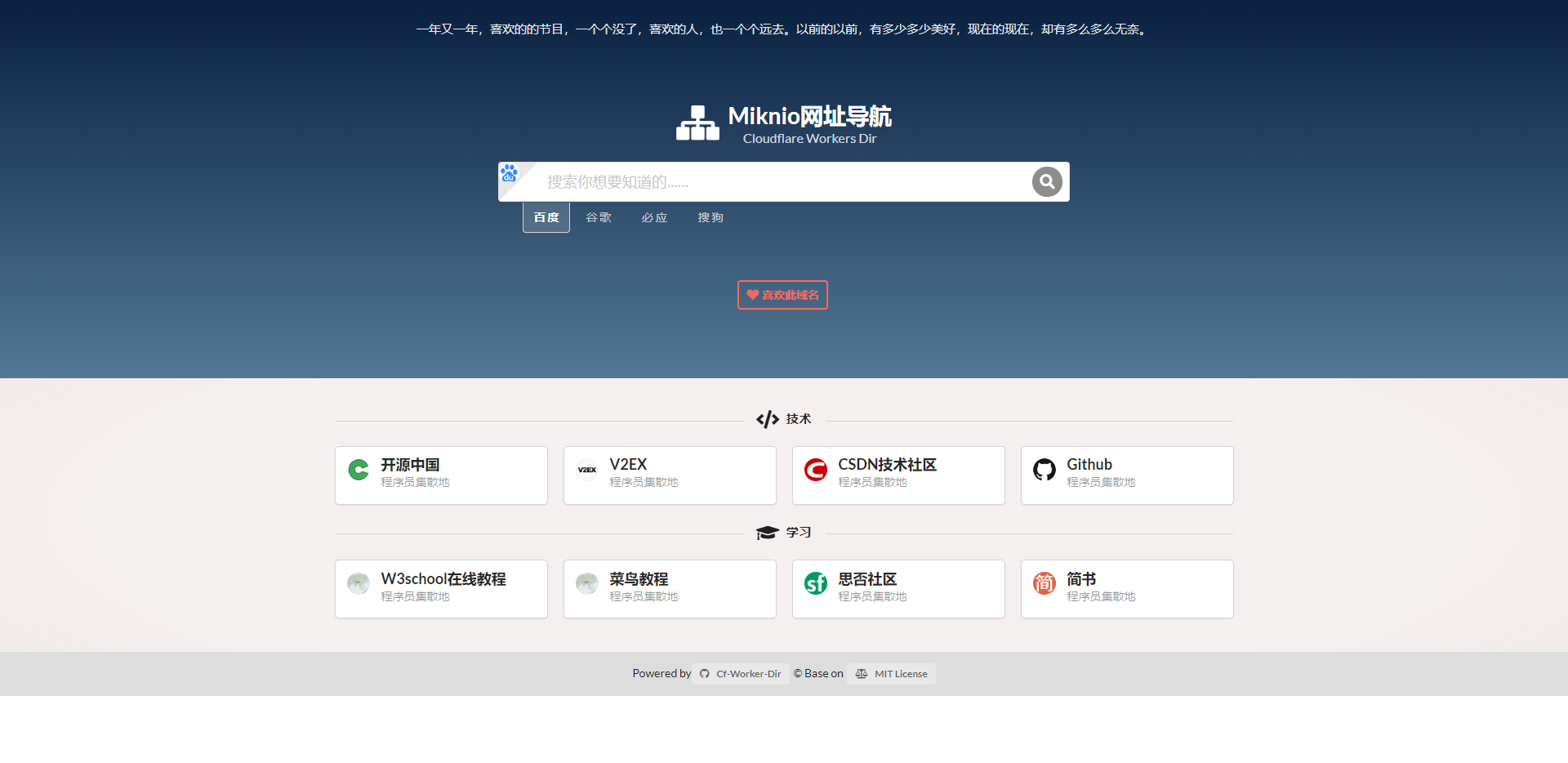The width and height of the screenshot is (1568, 763).
Task: Select the 必应 search engine option
Action: pyautogui.click(x=653, y=216)
